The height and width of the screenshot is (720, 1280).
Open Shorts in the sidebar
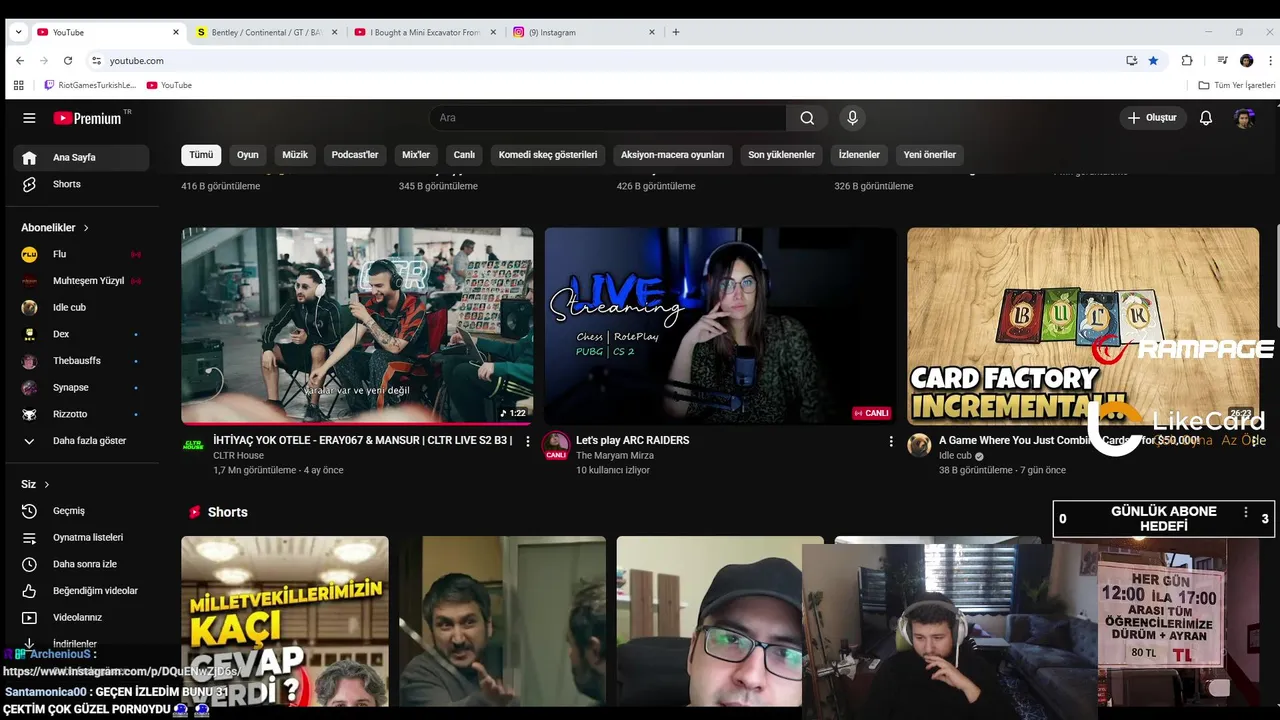tap(81, 184)
